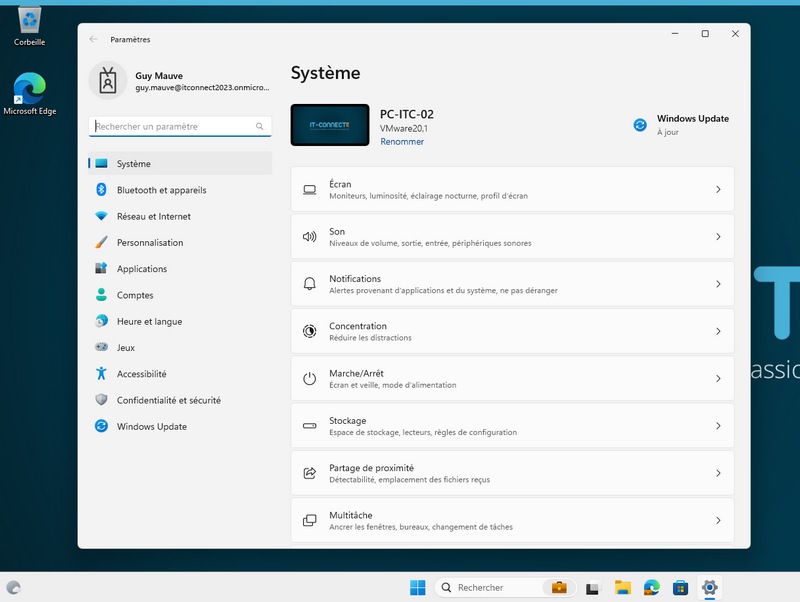Click the Bluetooth et appareils sidebar icon

pos(101,190)
